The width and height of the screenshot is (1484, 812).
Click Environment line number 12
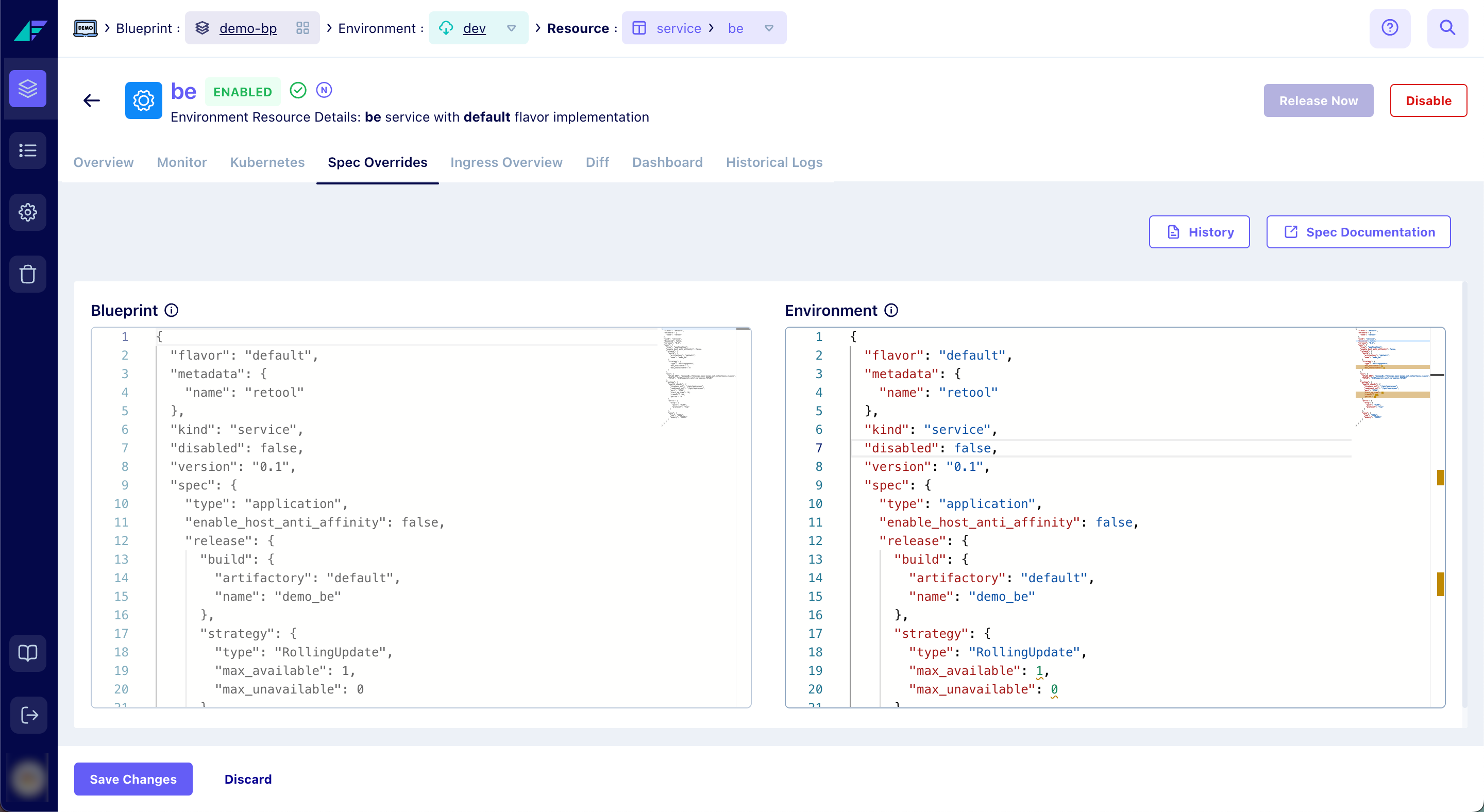pyautogui.click(x=815, y=541)
